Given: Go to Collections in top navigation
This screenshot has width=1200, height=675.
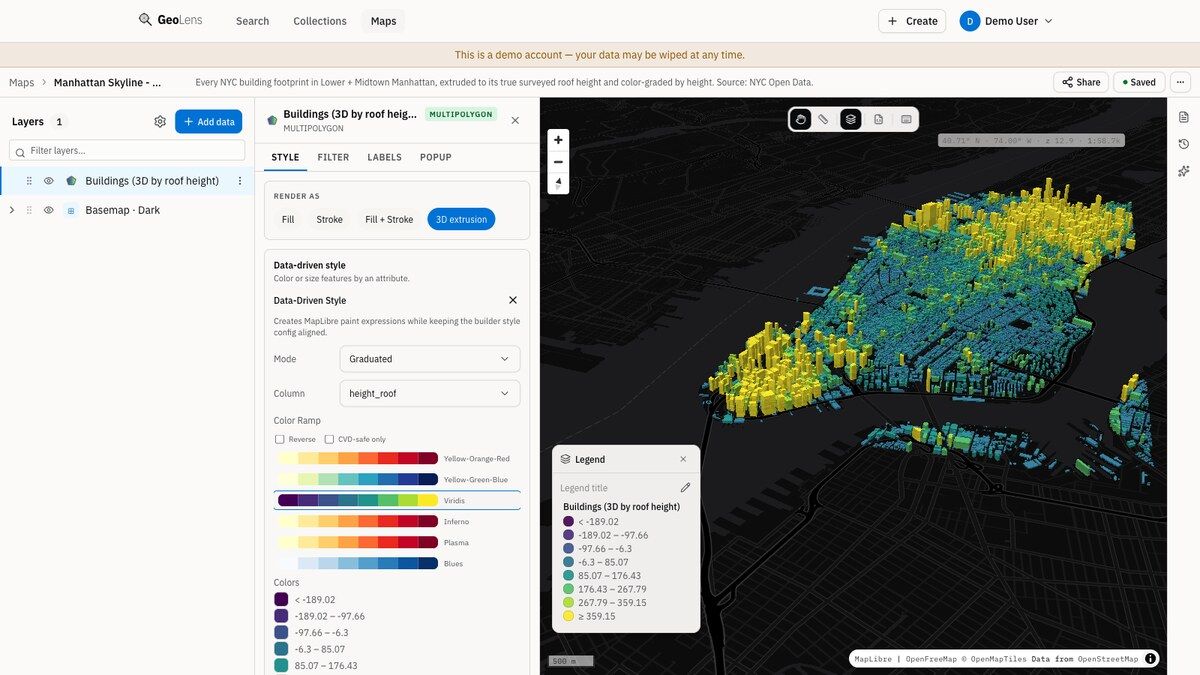Looking at the screenshot, I should 320,21.
